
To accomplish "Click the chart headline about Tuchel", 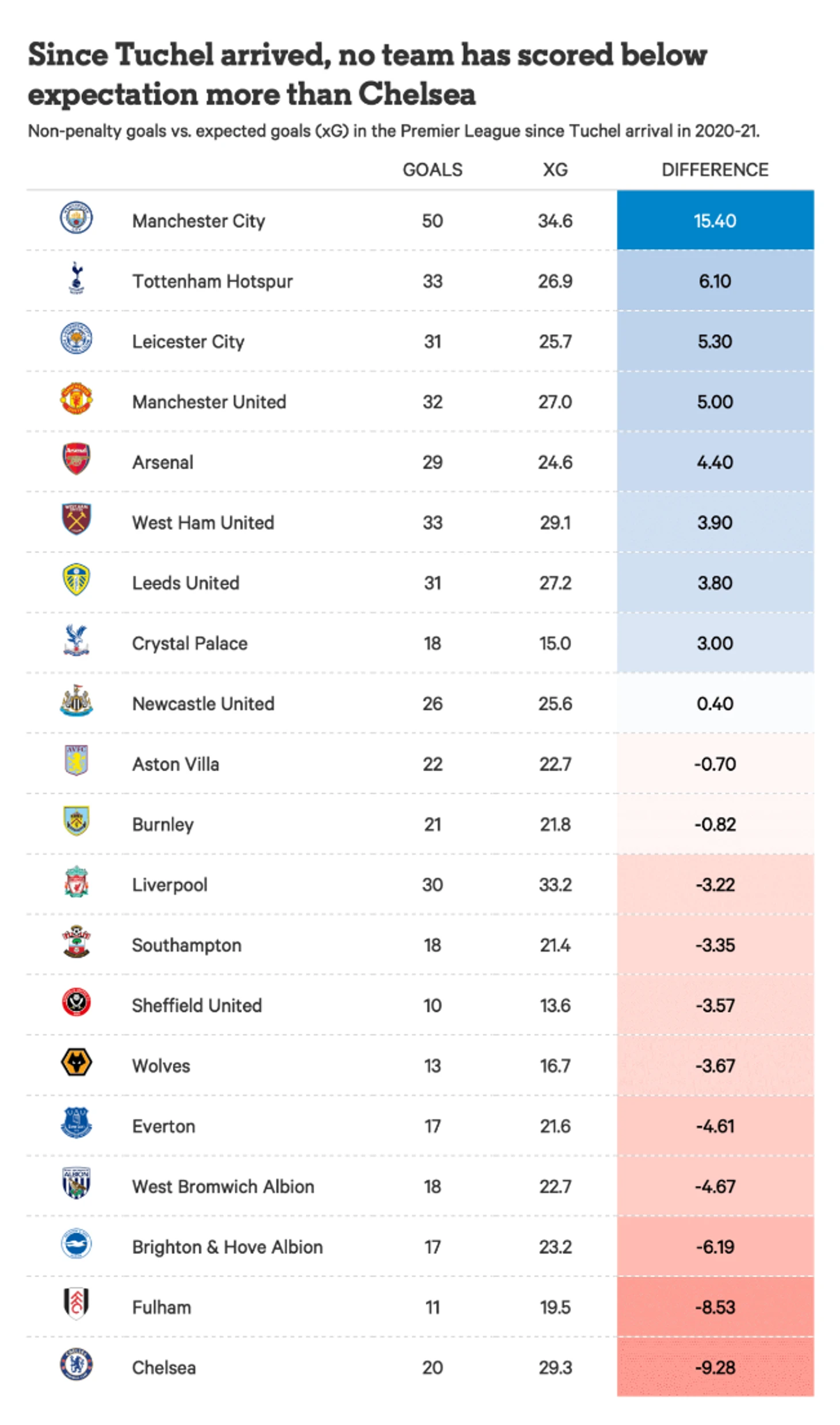I will tap(367, 74).
